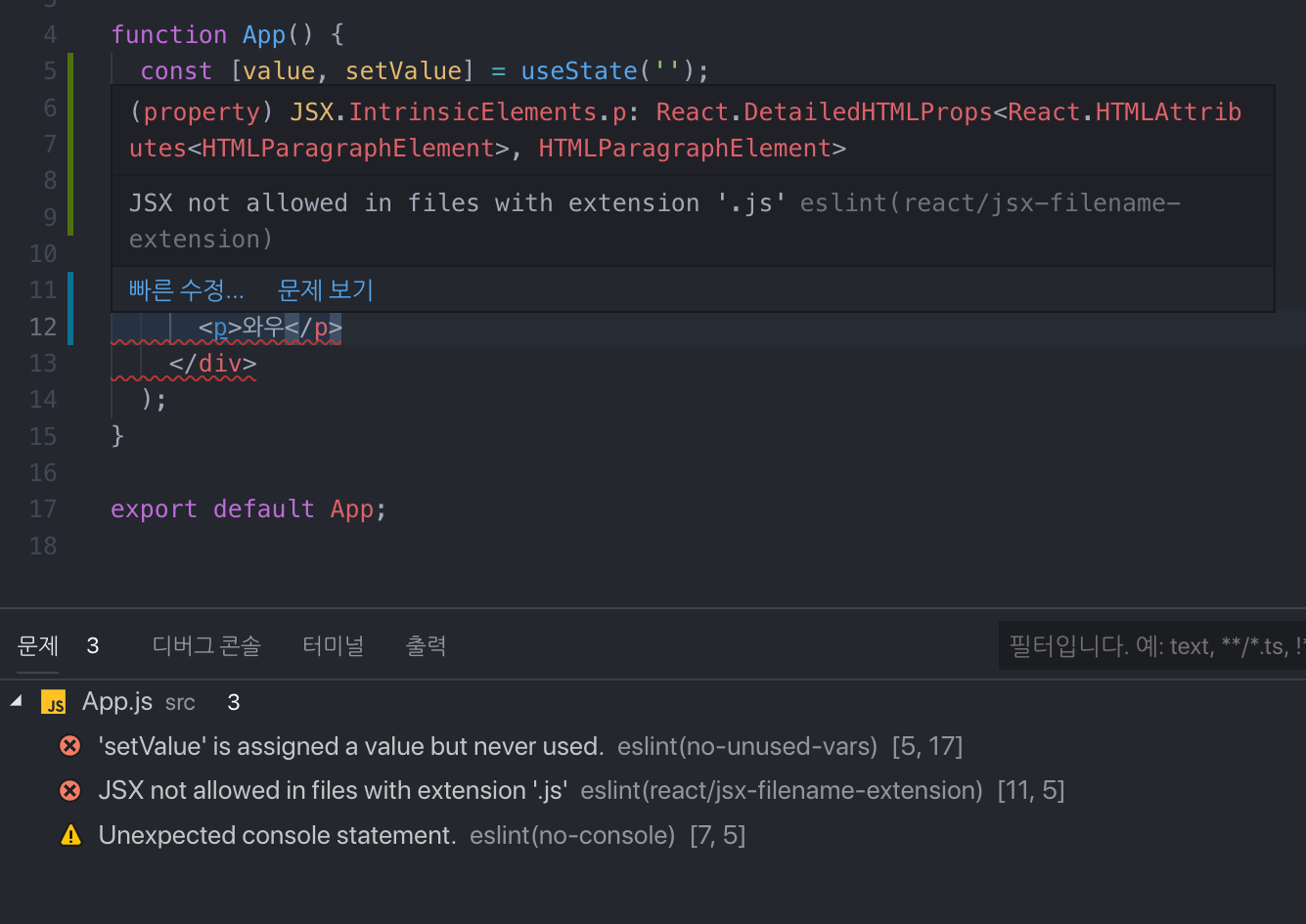The image size is (1306, 924).
Task: Click the useState call on line 5
Action: (579, 71)
